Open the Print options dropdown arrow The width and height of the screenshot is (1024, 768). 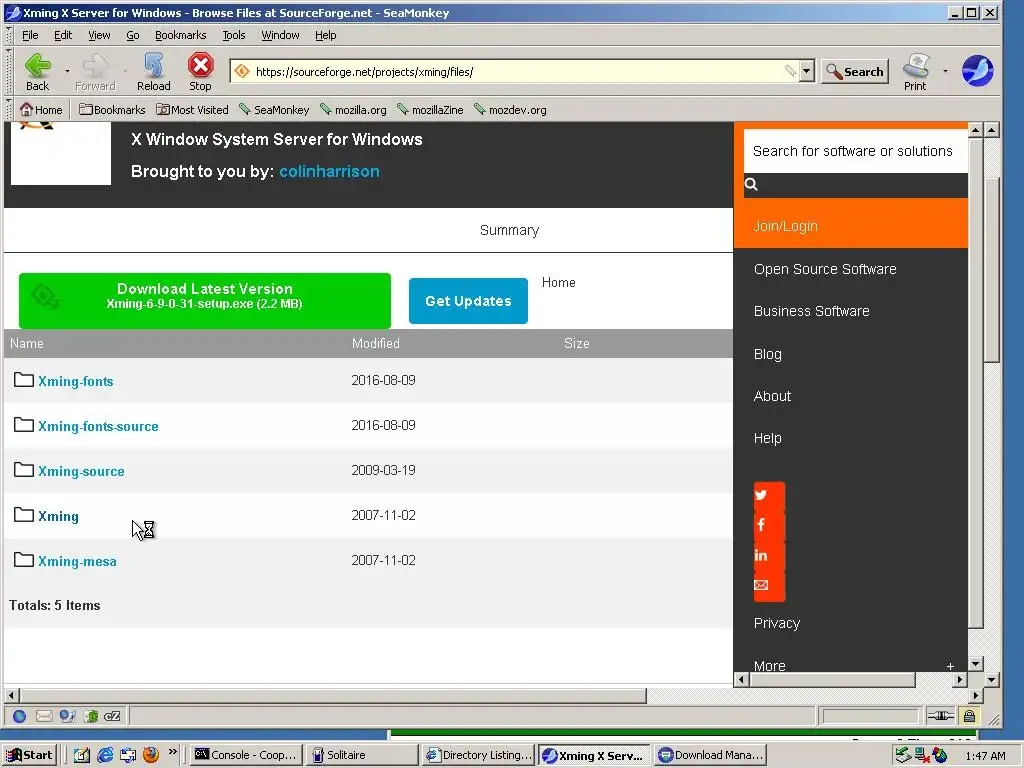(x=945, y=71)
